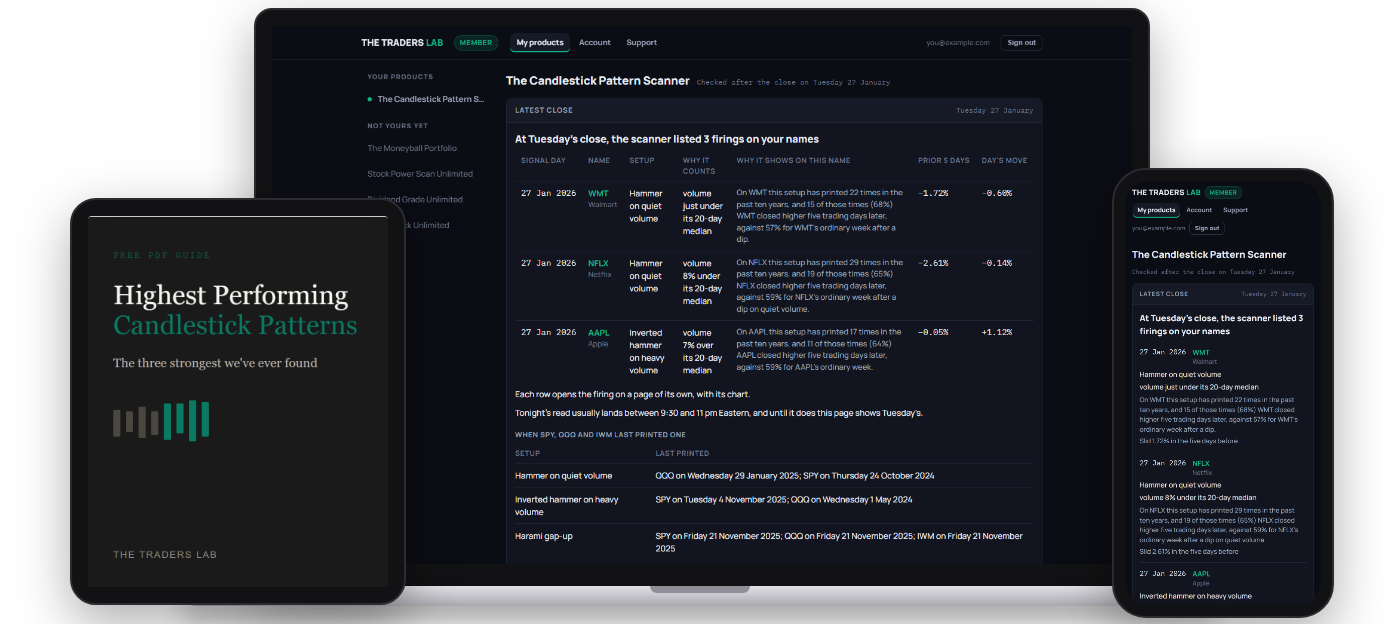The width and height of the screenshot is (1400, 624).
Task: Open Support tab on the laptop screen
Action: pos(642,43)
